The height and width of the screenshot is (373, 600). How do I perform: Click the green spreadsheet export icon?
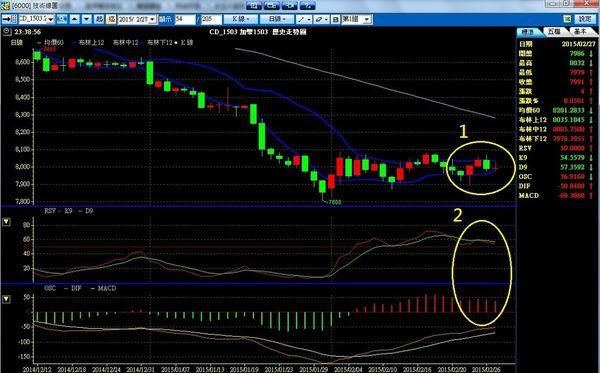pos(567,19)
